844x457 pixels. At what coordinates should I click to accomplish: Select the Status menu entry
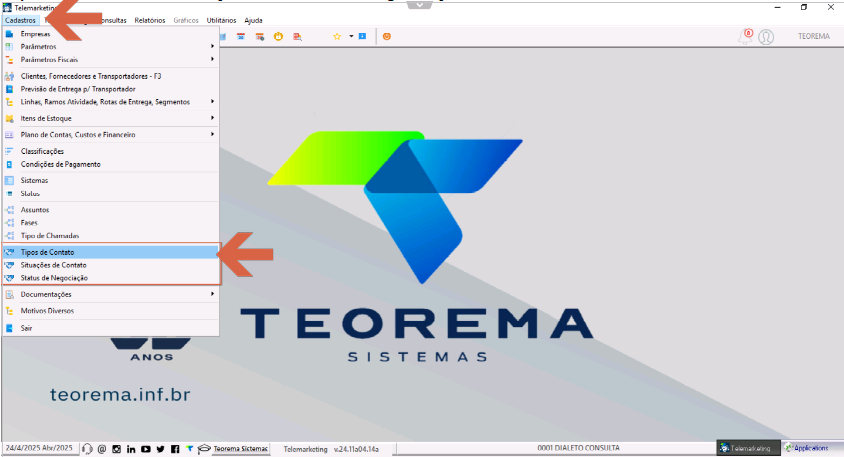pyautogui.click(x=111, y=193)
